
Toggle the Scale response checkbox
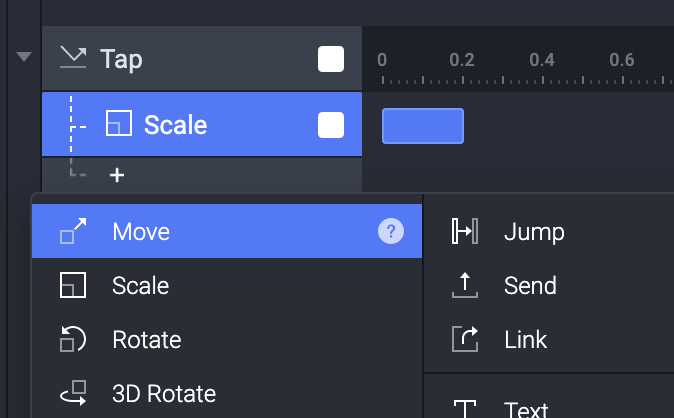tap(331, 125)
